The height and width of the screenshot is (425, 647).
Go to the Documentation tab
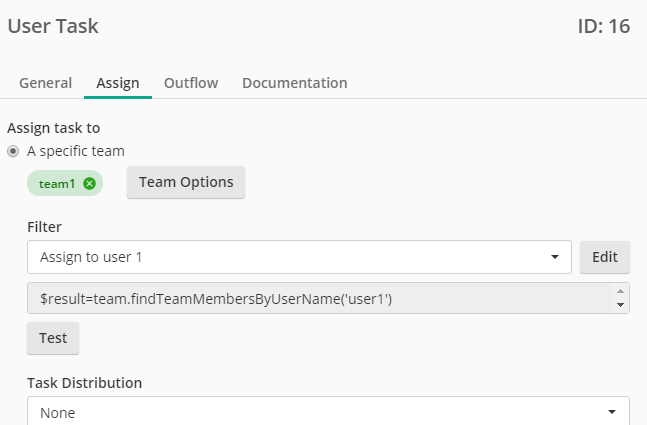click(295, 83)
